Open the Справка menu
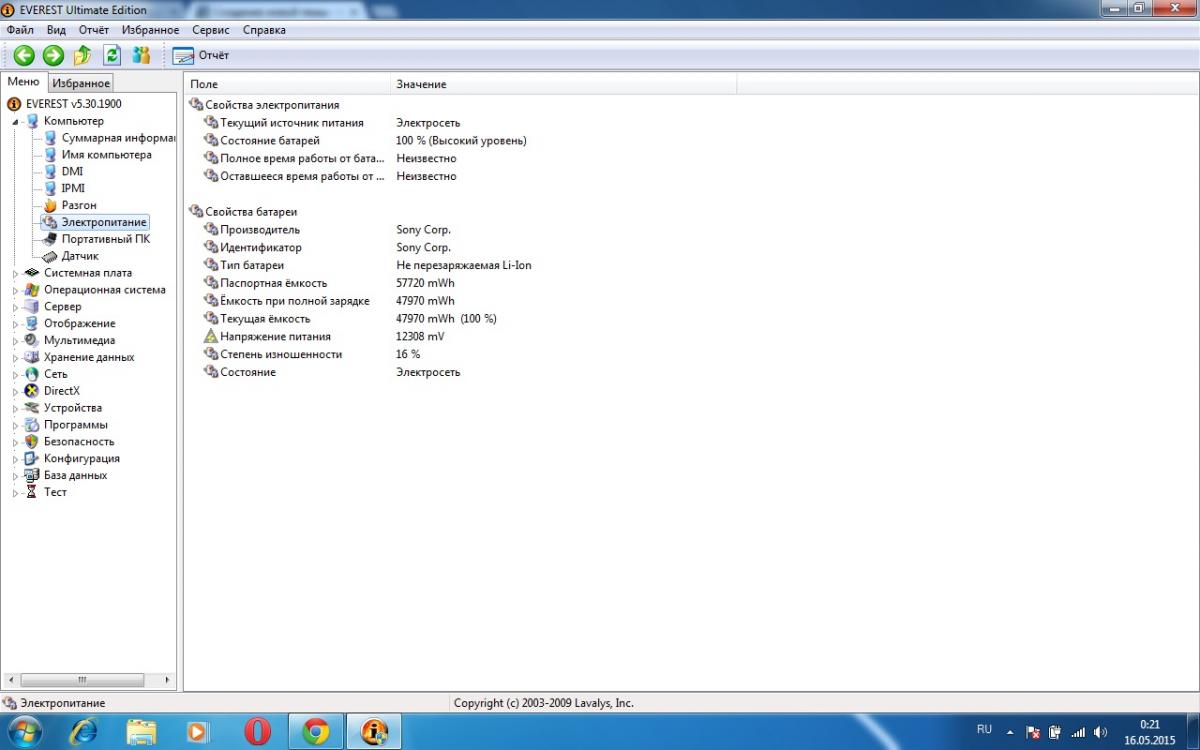The width and height of the screenshot is (1200, 750). (264, 30)
